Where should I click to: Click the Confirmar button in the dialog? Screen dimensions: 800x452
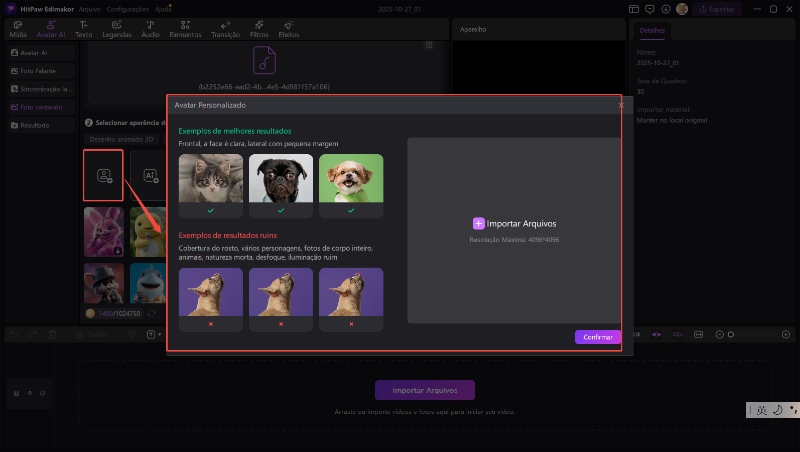(598, 337)
